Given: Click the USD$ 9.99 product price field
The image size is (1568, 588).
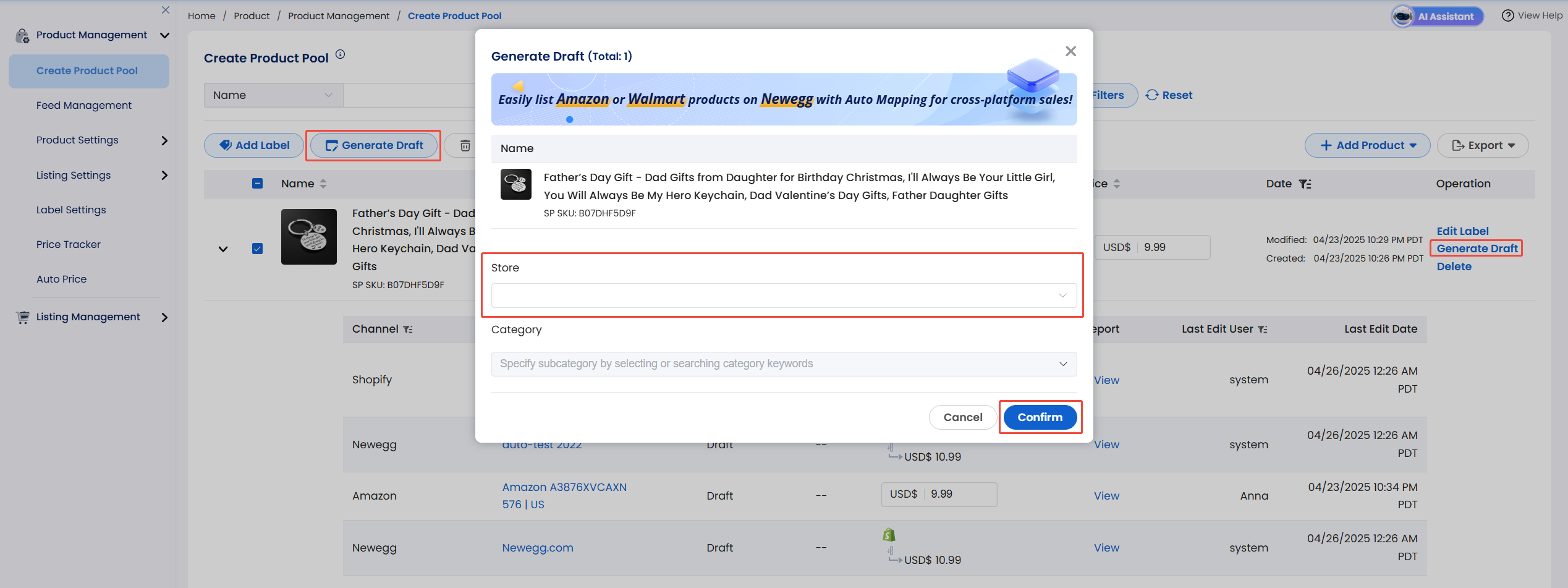Looking at the screenshot, I should point(1152,247).
